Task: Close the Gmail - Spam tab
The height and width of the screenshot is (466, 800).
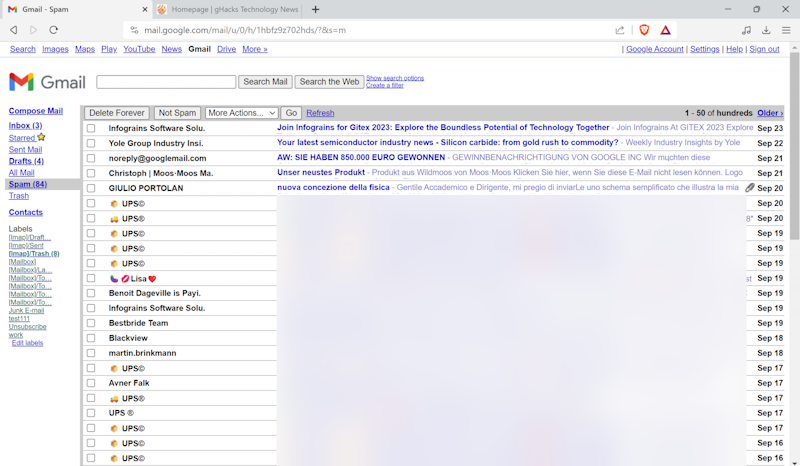Action: pos(145,9)
